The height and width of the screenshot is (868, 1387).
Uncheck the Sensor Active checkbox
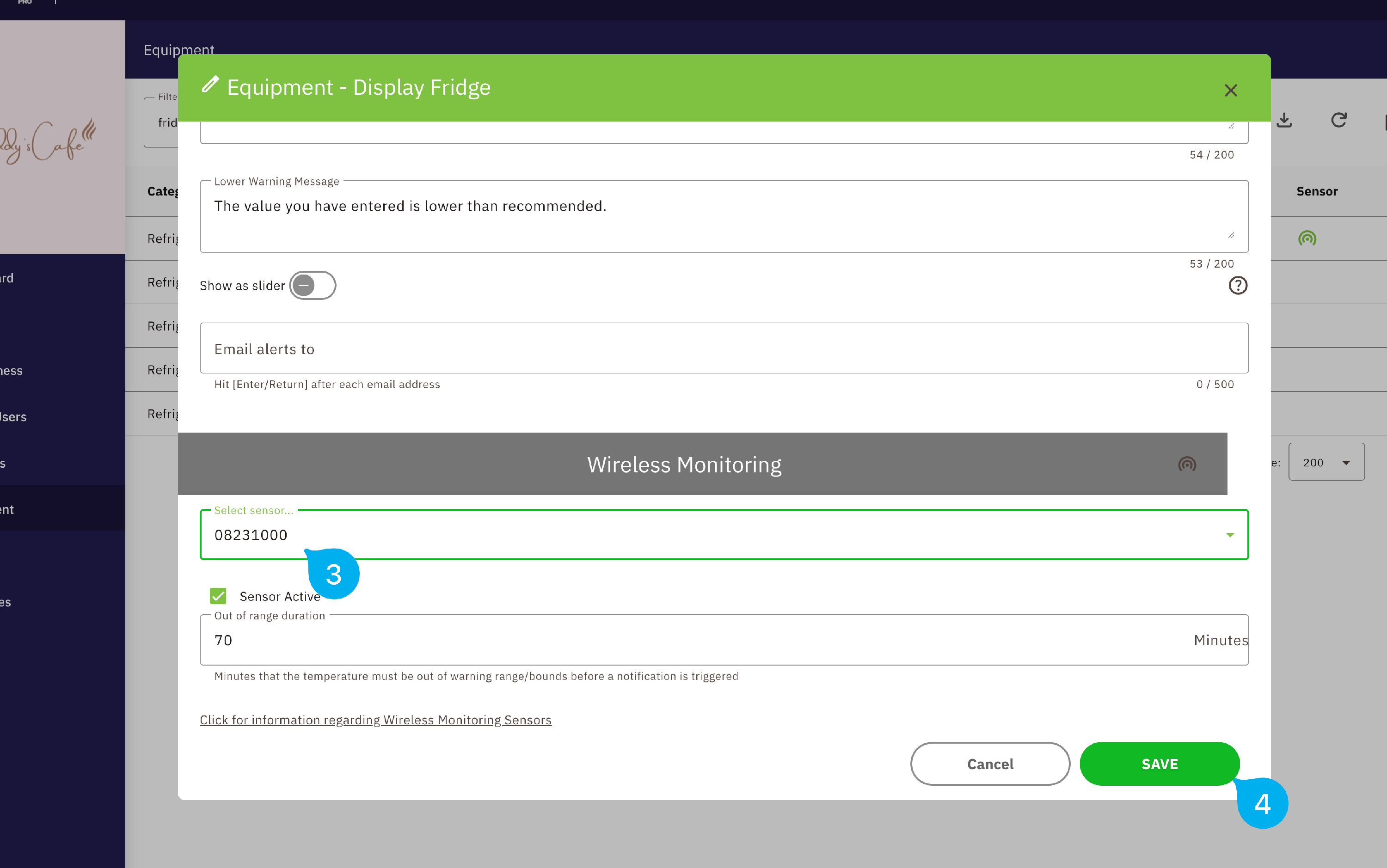(218, 596)
